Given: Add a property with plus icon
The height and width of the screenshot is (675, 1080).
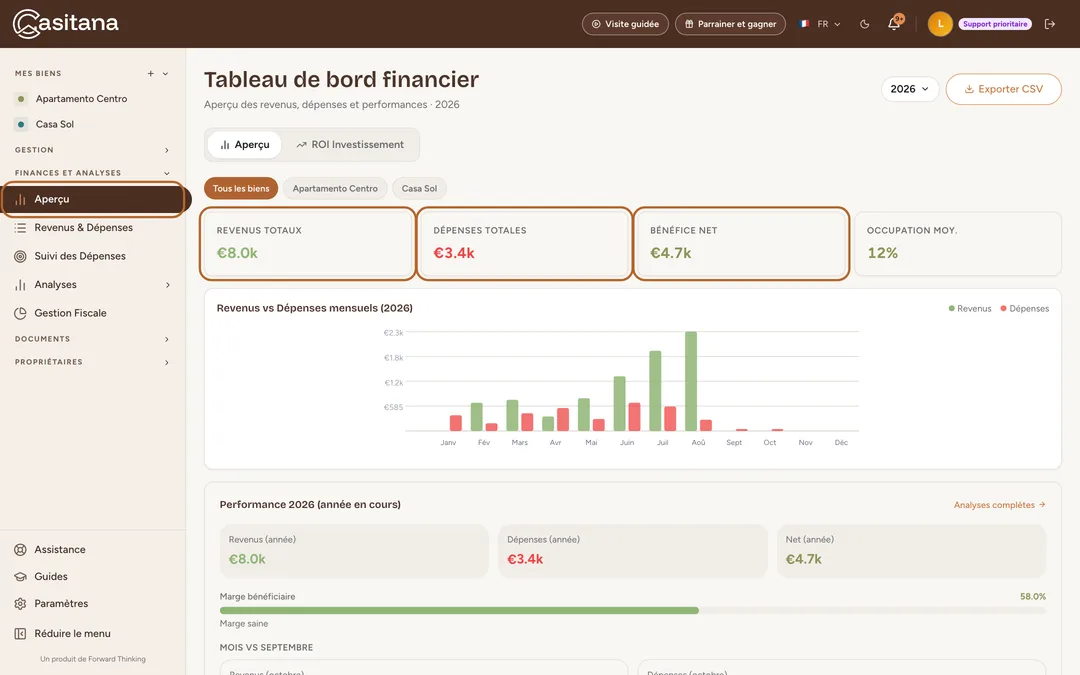Looking at the screenshot, I should click(x=150, y=74).
